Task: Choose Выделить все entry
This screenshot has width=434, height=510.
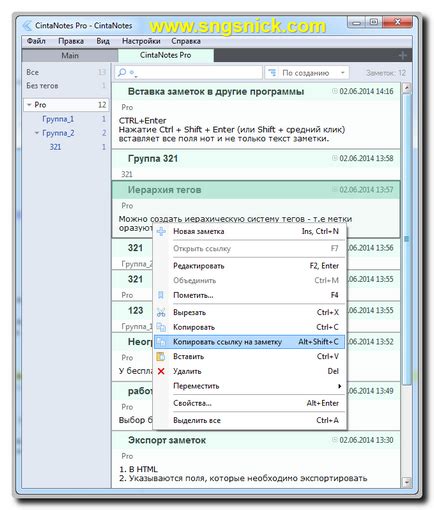Action: click(x=249, y=420)
